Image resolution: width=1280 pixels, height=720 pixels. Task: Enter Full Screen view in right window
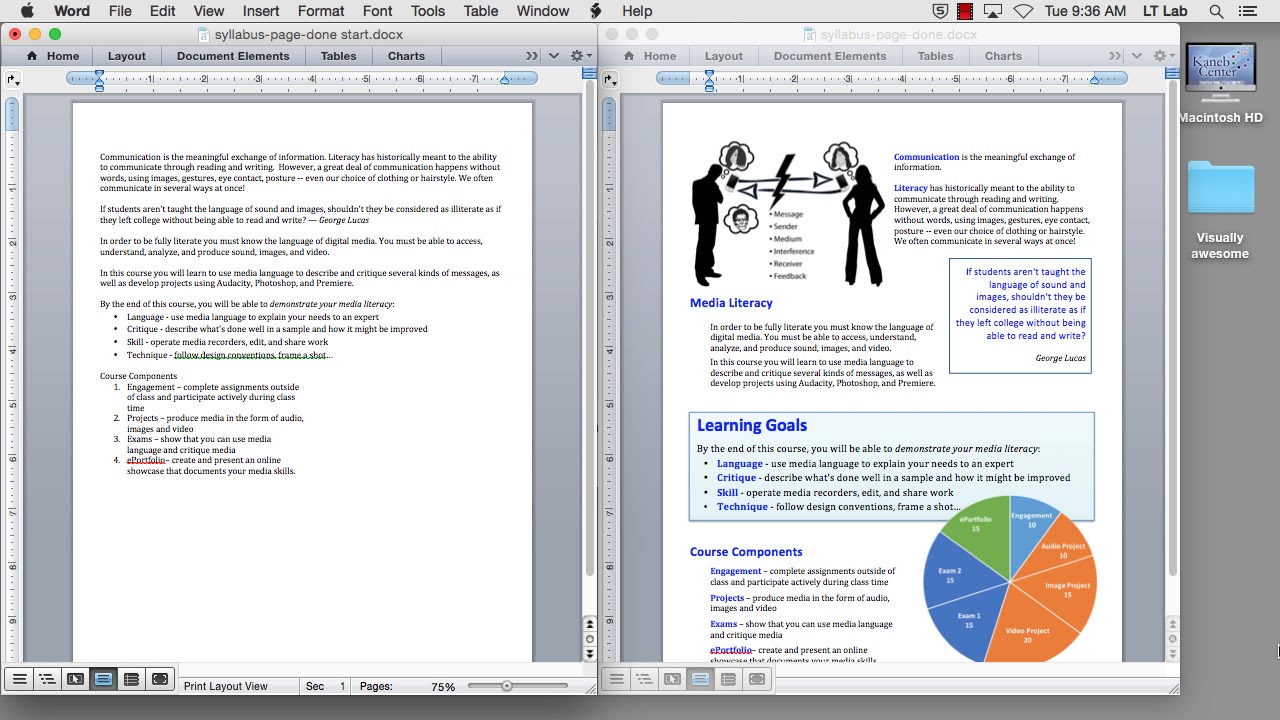757,679
